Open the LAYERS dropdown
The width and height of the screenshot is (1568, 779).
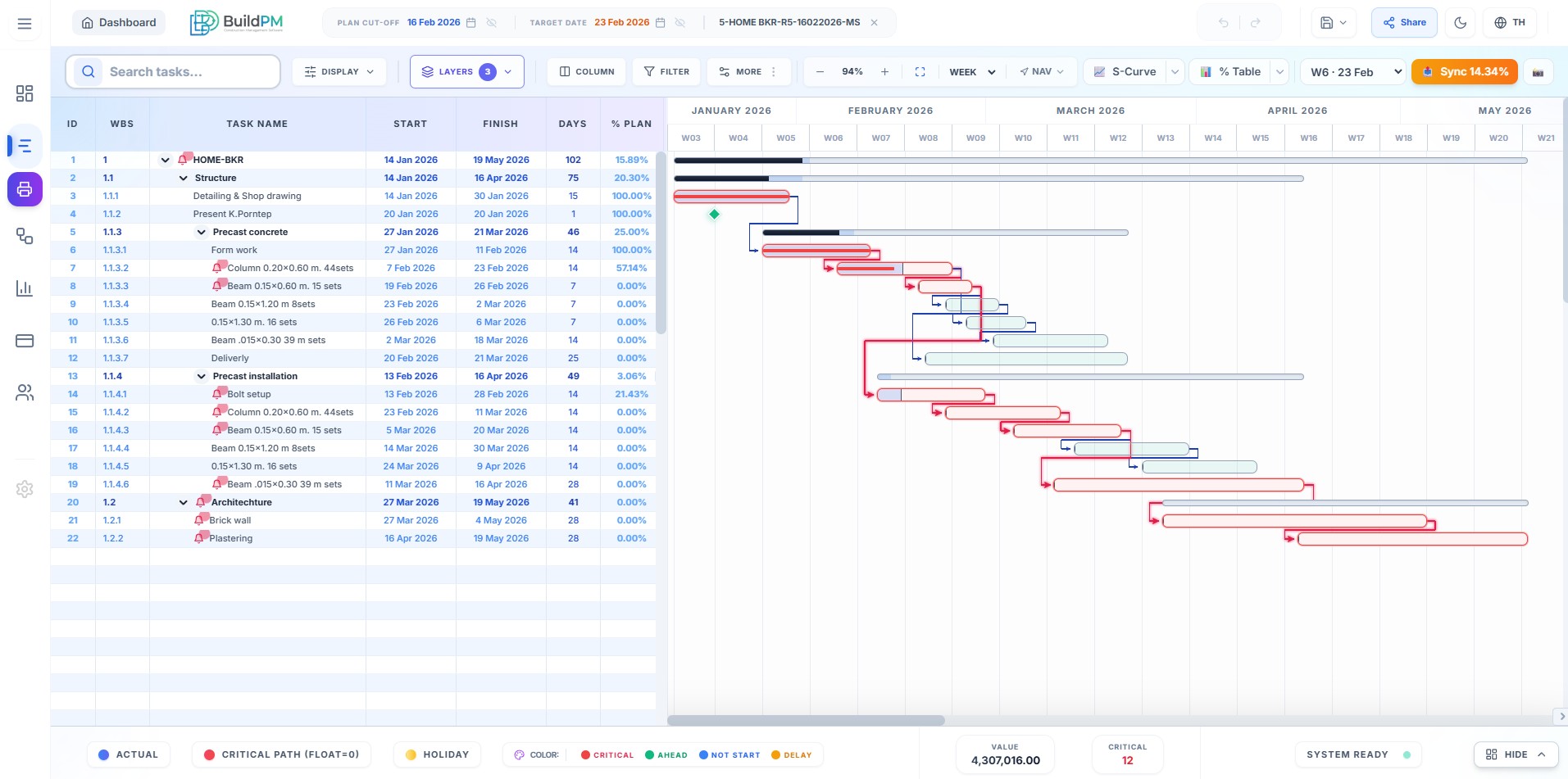[x=467, y=72]
